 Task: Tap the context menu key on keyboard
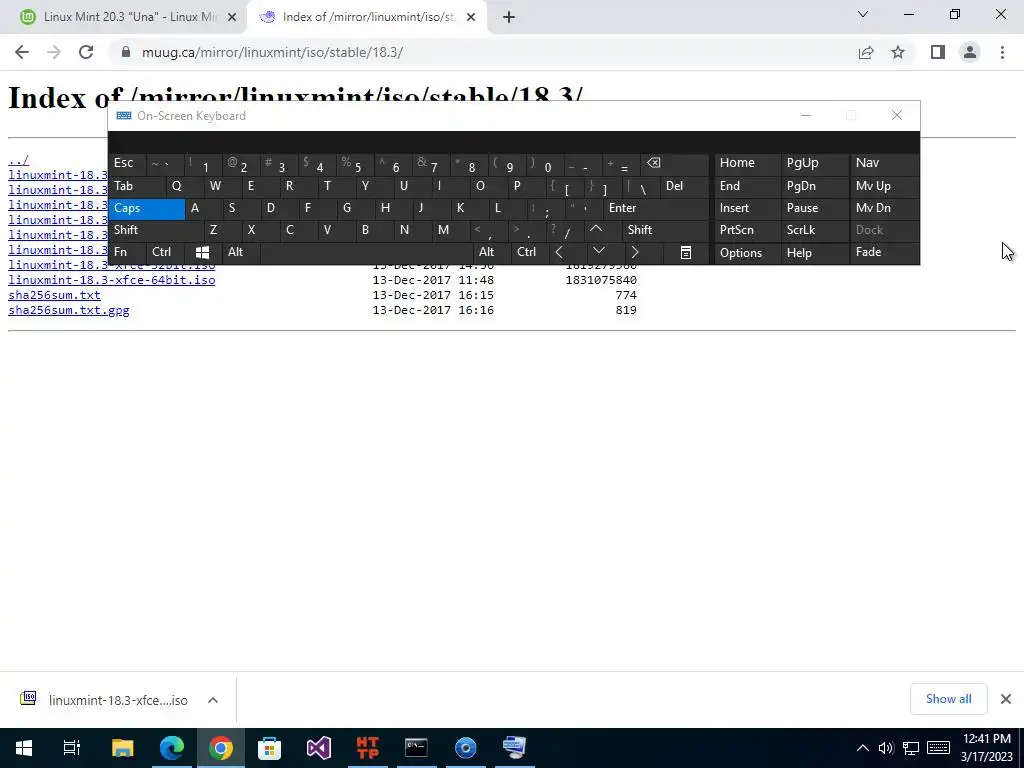coord(686,252)
